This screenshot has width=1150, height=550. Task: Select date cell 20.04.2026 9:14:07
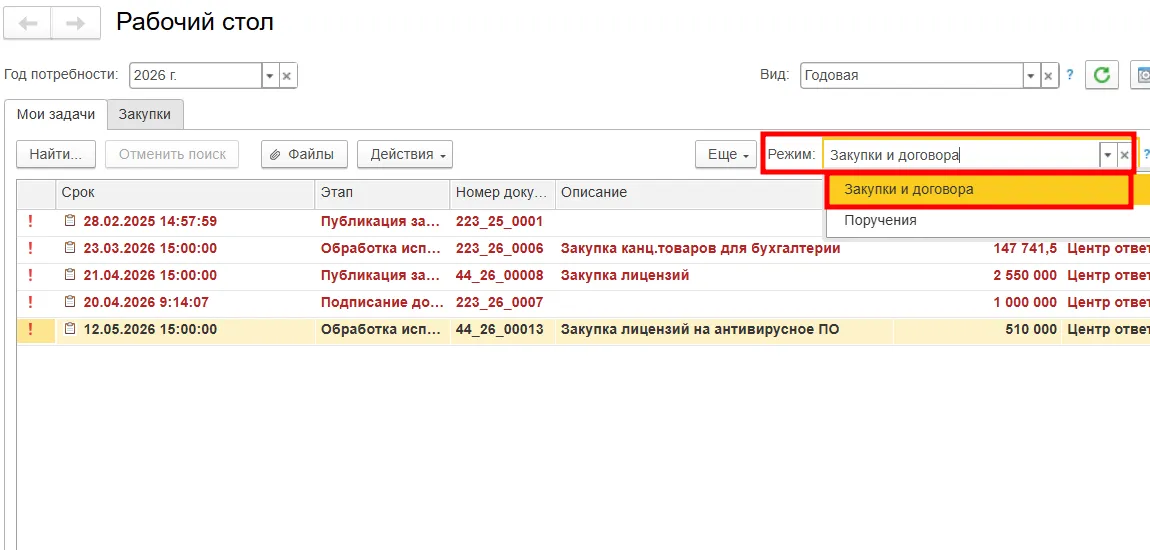(x=147, y=302)
